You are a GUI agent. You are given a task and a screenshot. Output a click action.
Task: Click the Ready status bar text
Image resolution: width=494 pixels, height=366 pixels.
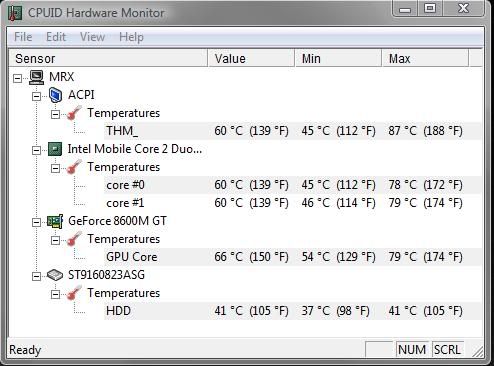coord(25,350)
